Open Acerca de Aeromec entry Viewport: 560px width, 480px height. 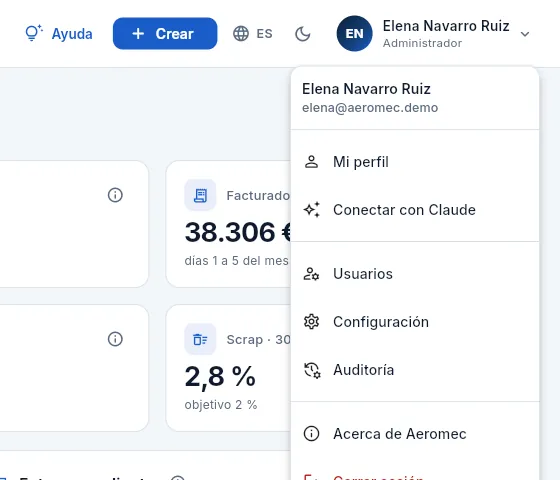pyautogui.click(x=415, y=434)
